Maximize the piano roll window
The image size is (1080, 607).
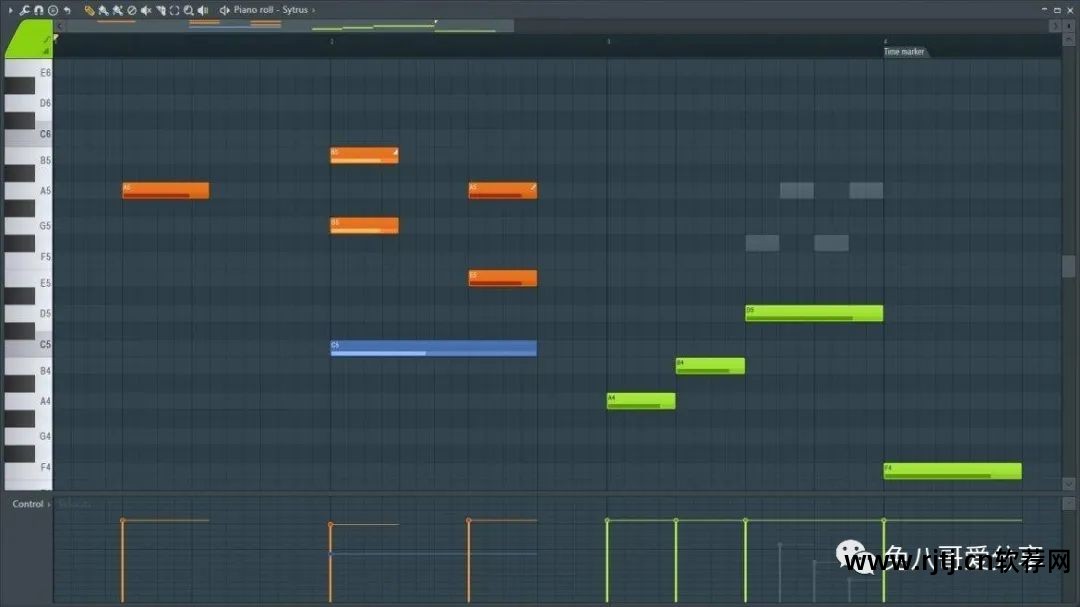[x=1057, y=10]
